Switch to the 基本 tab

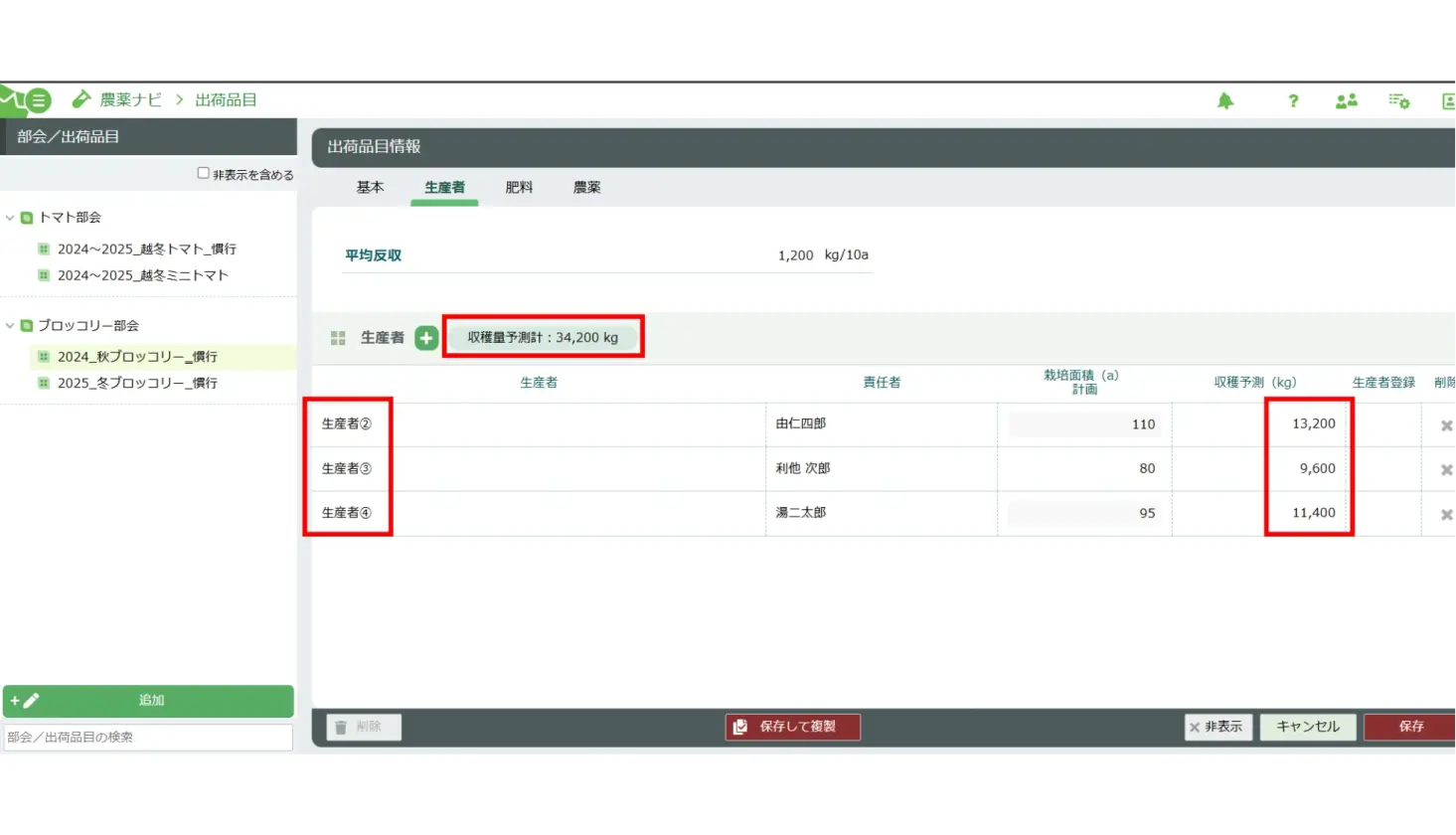[x=370, y=187]
